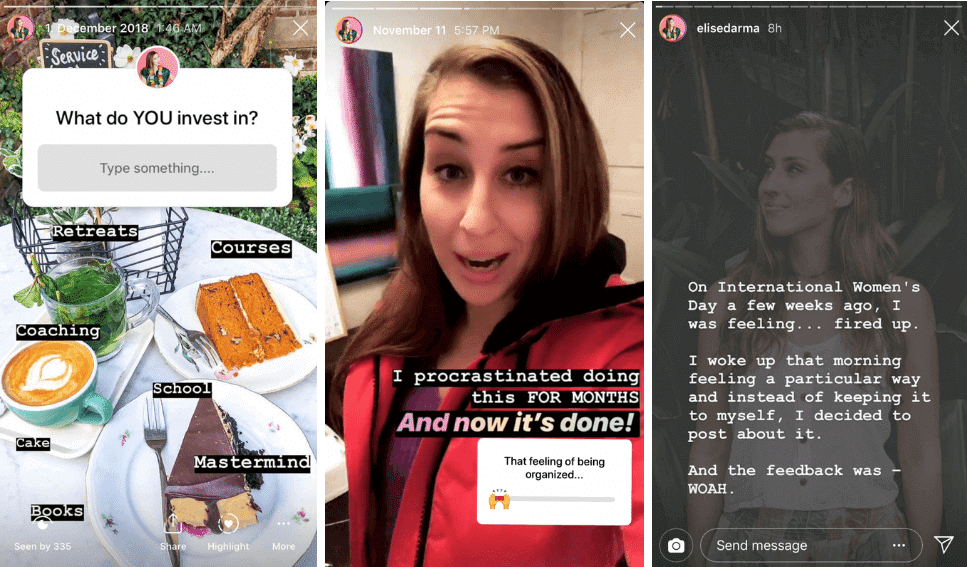The width and height of the screenshot is (967, 567).
Task: Tap the paper plane send icon
Action: 944,544
